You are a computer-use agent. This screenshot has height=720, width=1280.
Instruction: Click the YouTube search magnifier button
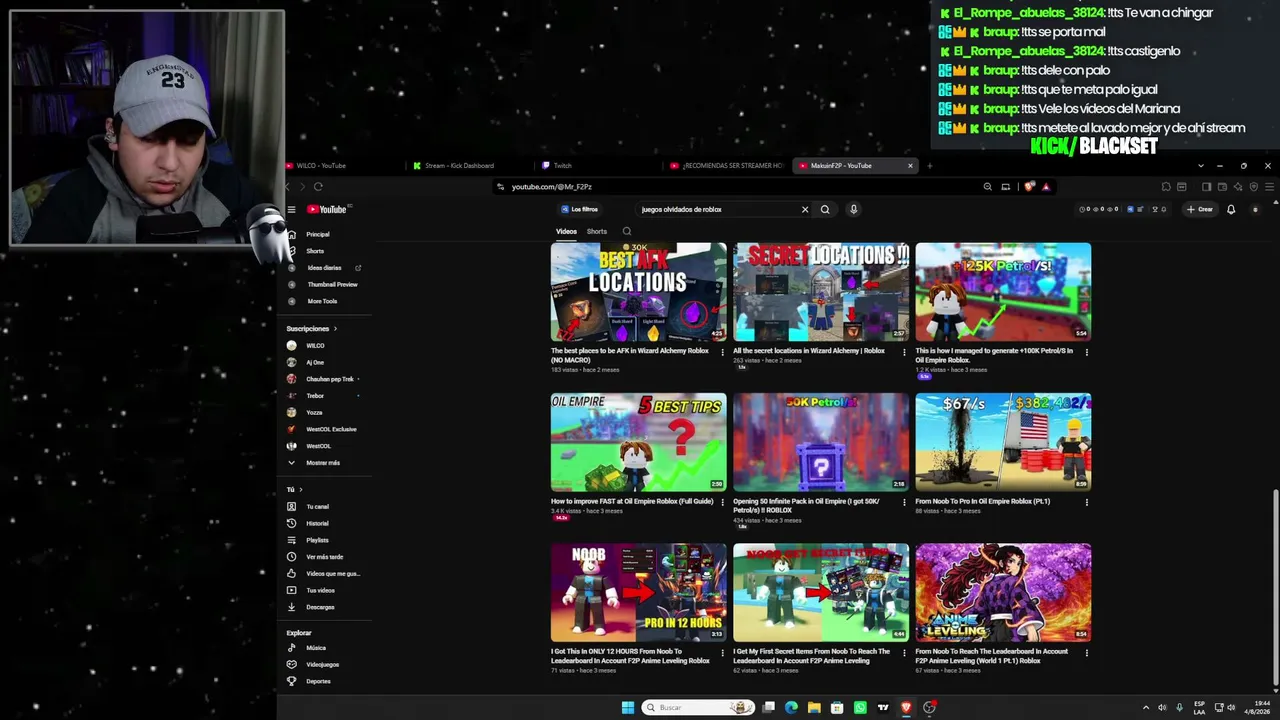pos(825,210)
